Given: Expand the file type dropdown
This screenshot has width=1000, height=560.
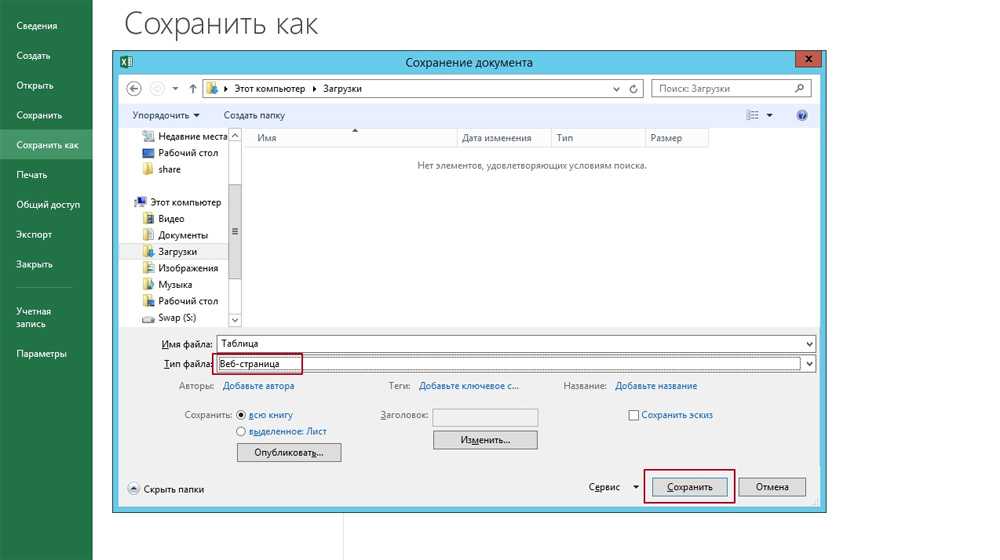Looking at the screenshot, I should (x=809, y=364).
